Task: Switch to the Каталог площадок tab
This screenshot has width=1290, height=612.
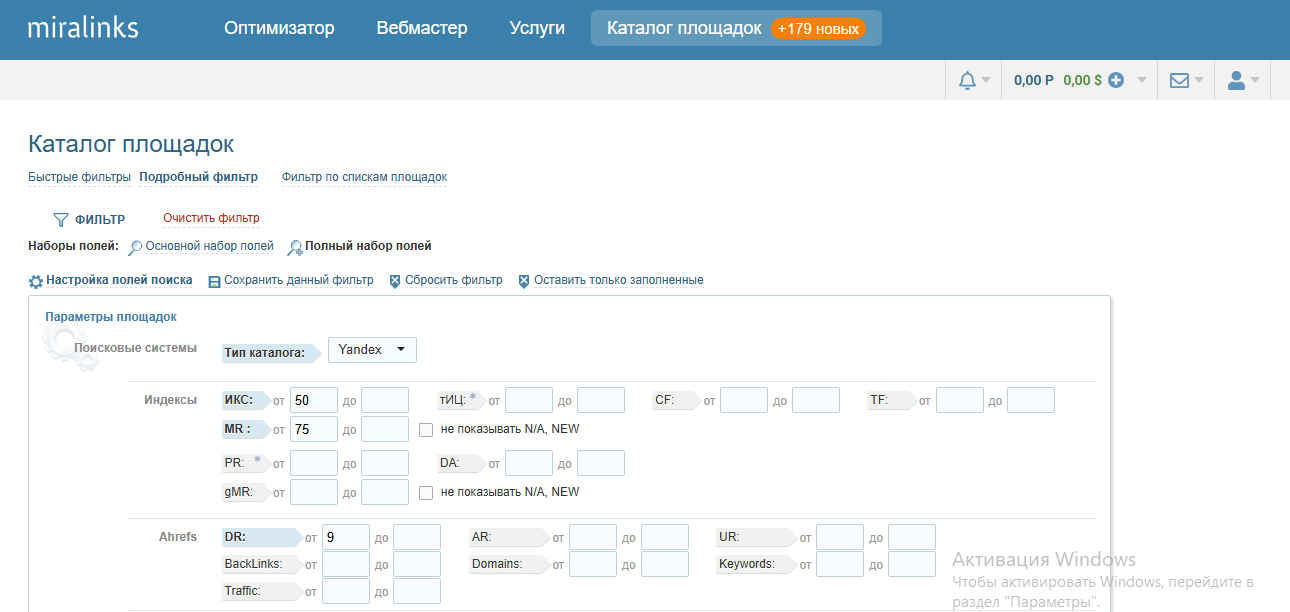Action: click(x=684, y=28)
